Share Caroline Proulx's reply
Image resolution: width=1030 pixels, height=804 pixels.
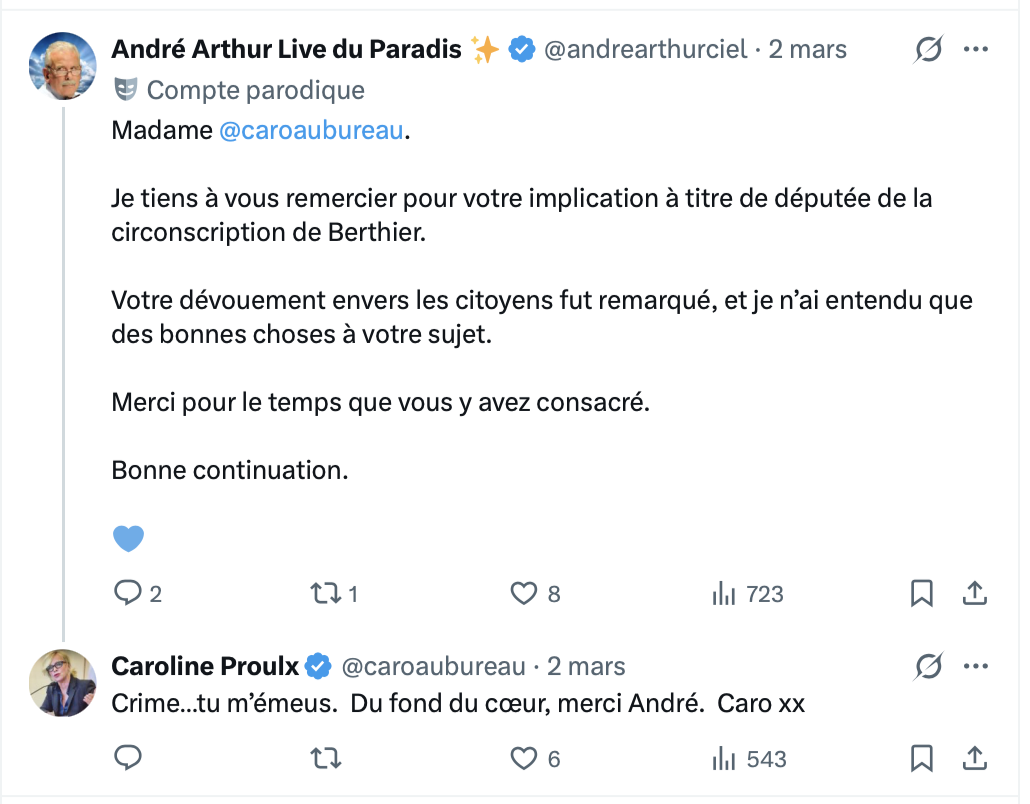(x=974, y=759)
